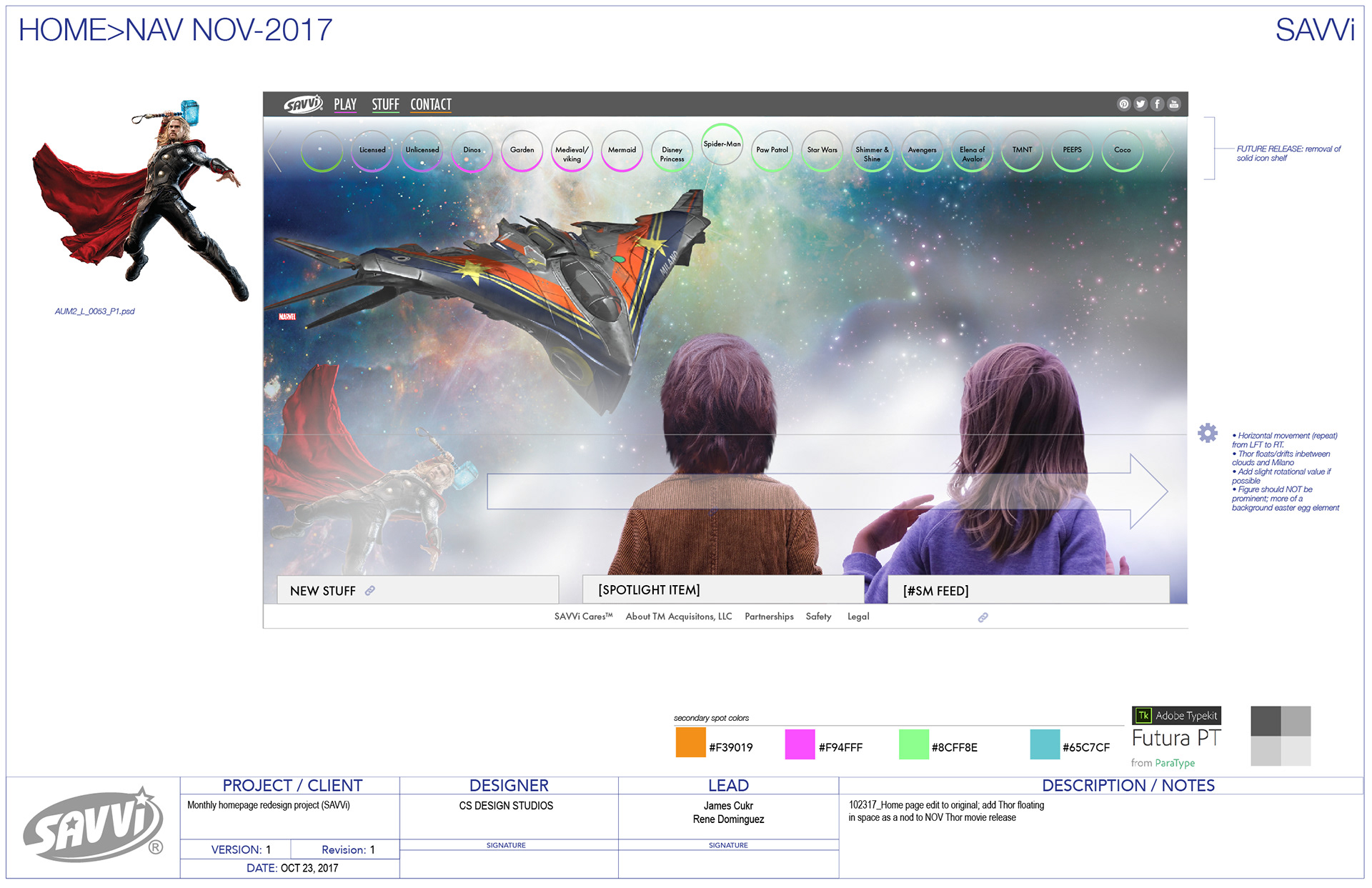1372x888 pixels.
Task: Open the YouTube social icon
Action: (x=1174, y=104)
